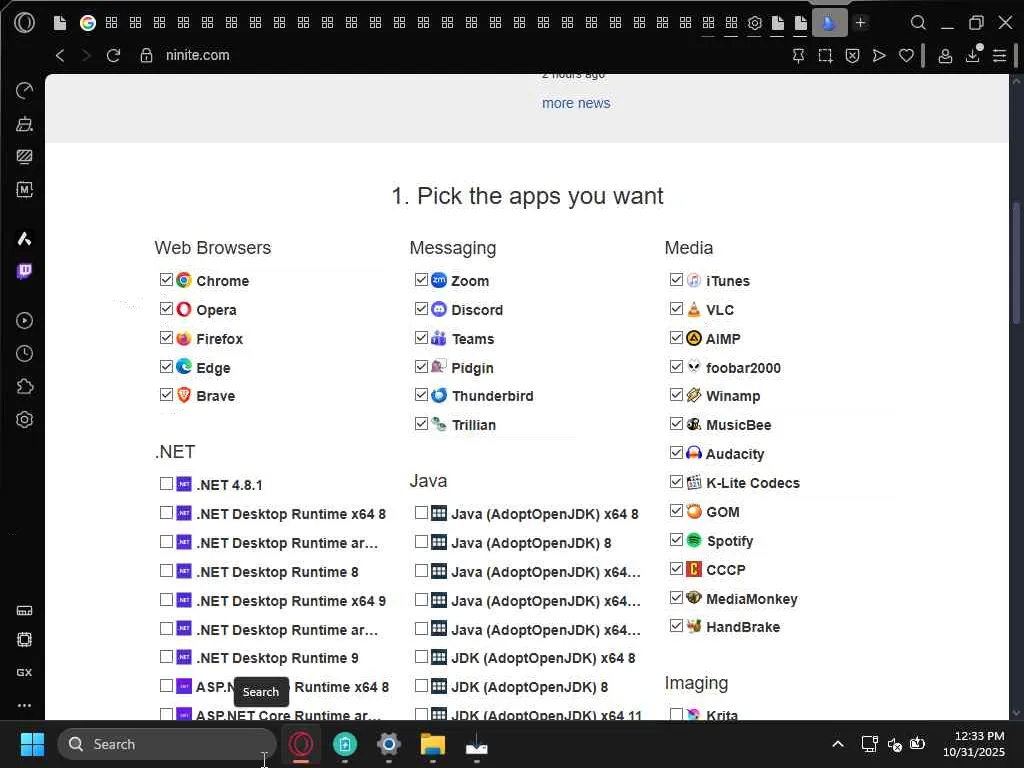Open the sidebar Player icon
Screen dimensions: 1024x768
(x=24, y=321)
